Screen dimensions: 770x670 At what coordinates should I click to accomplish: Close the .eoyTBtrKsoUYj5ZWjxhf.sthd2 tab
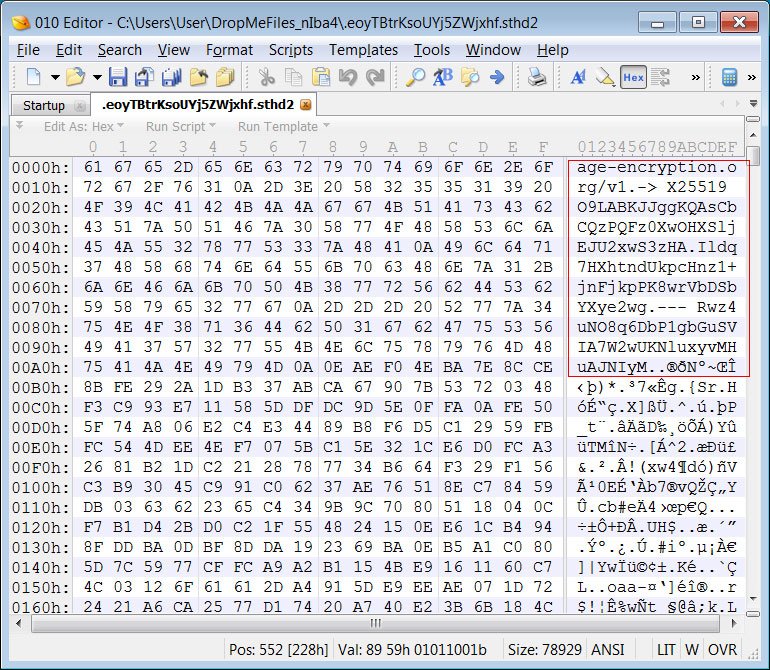coord(306,104)
